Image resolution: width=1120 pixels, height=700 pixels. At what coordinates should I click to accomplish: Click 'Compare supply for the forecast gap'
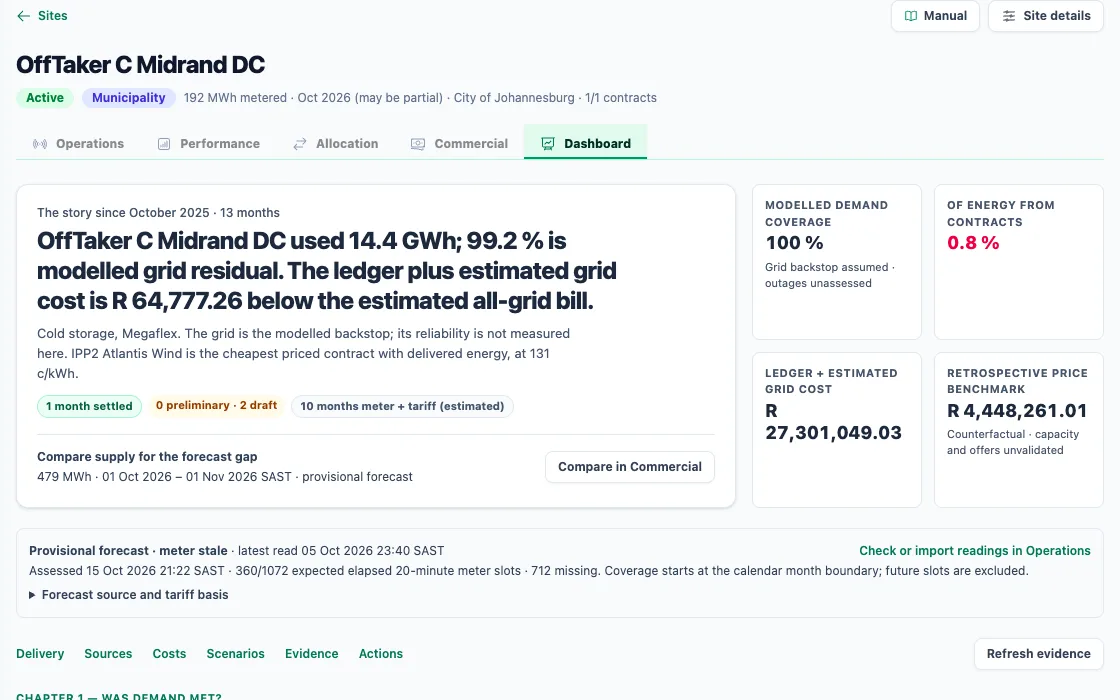pos(147,456)
